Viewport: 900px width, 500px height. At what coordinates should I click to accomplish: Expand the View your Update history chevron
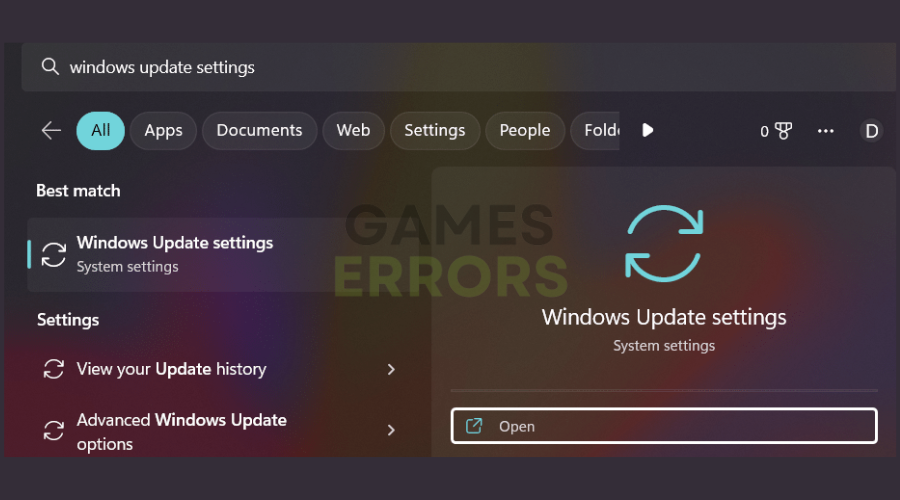(391, 369)
